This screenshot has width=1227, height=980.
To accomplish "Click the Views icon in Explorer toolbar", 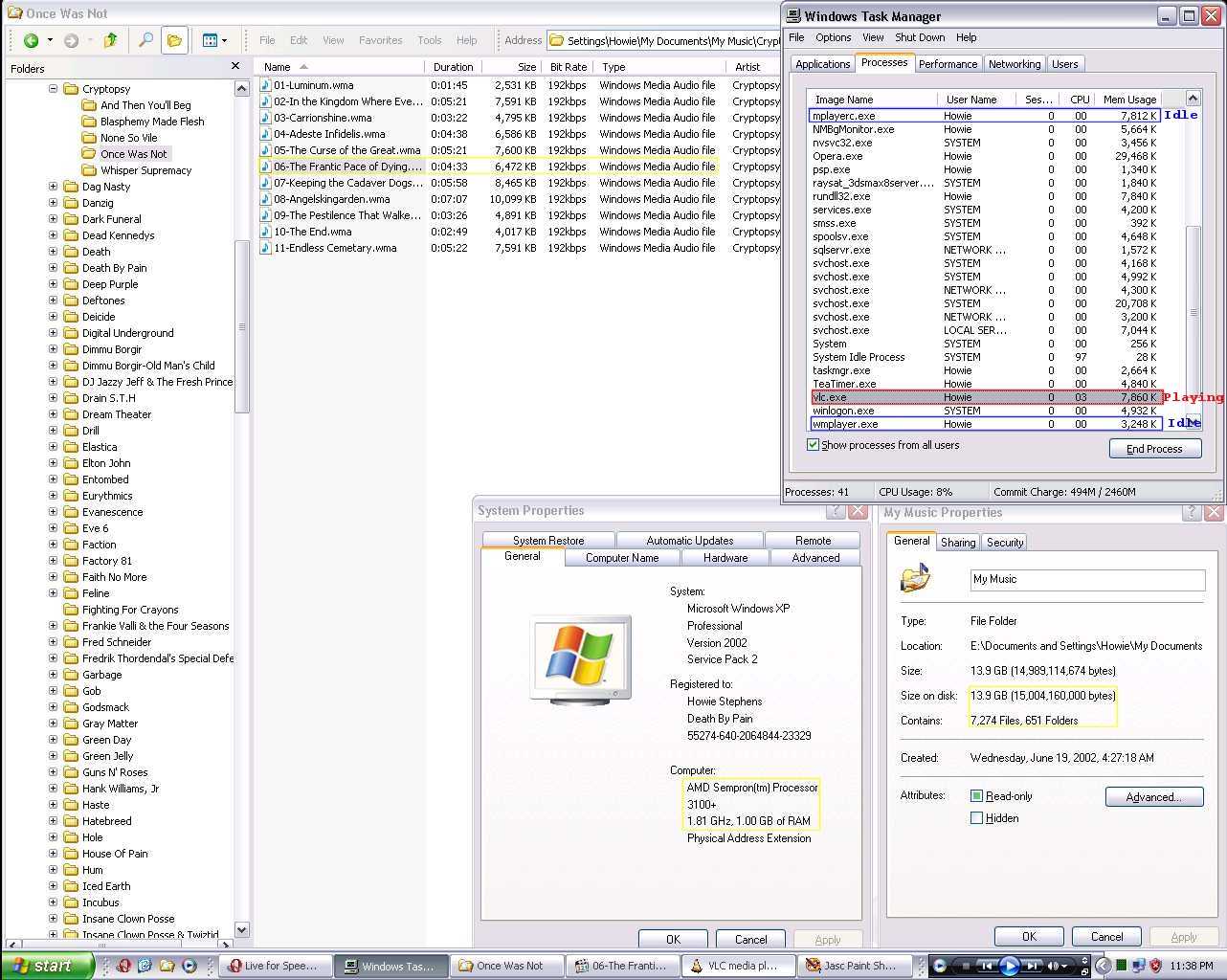I will tap(210, 40).
